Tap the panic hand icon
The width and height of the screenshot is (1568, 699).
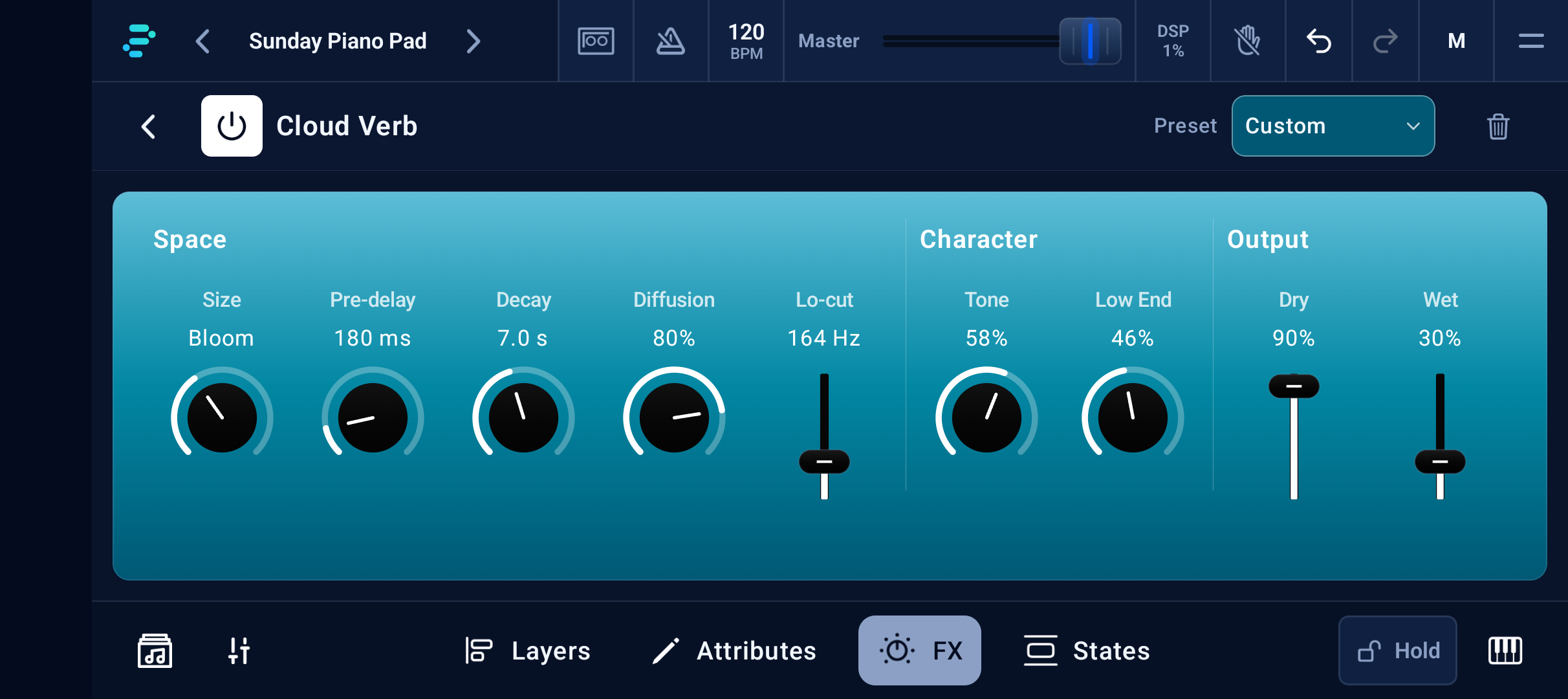click(x=1248, y=41)
